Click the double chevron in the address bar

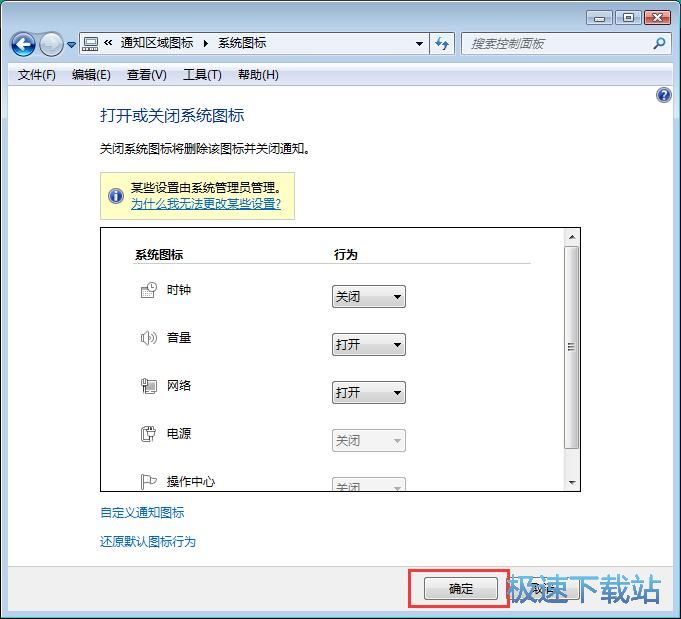[108, 43]
